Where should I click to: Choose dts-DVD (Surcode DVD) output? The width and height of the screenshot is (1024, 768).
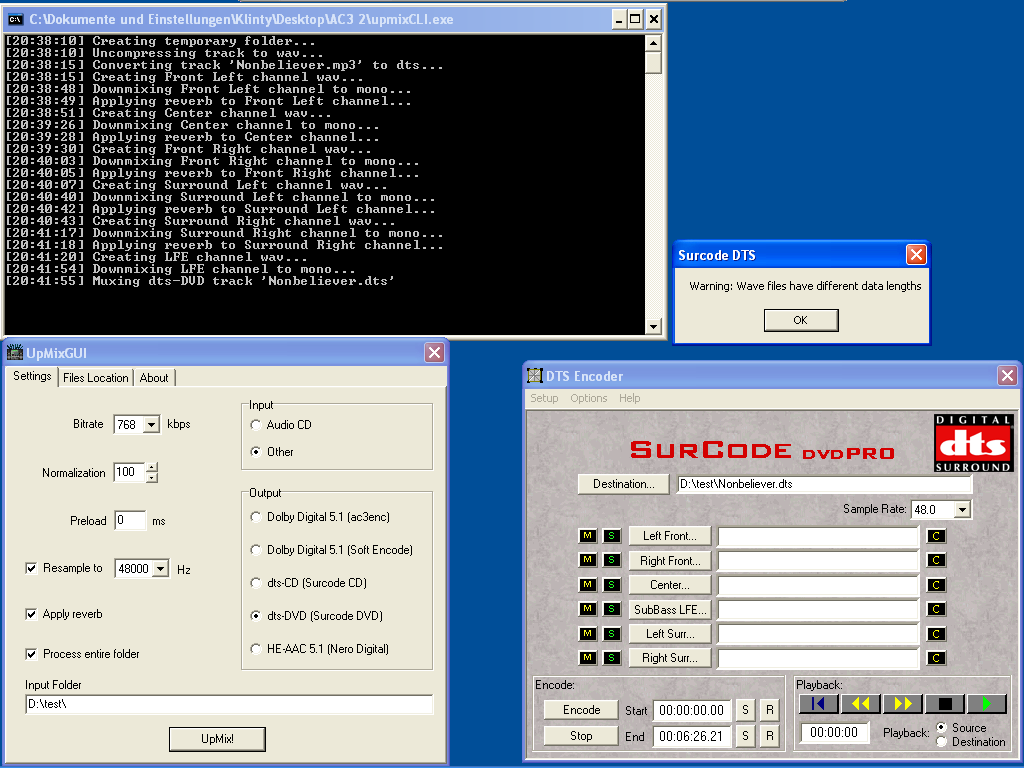tap(317, 615)
